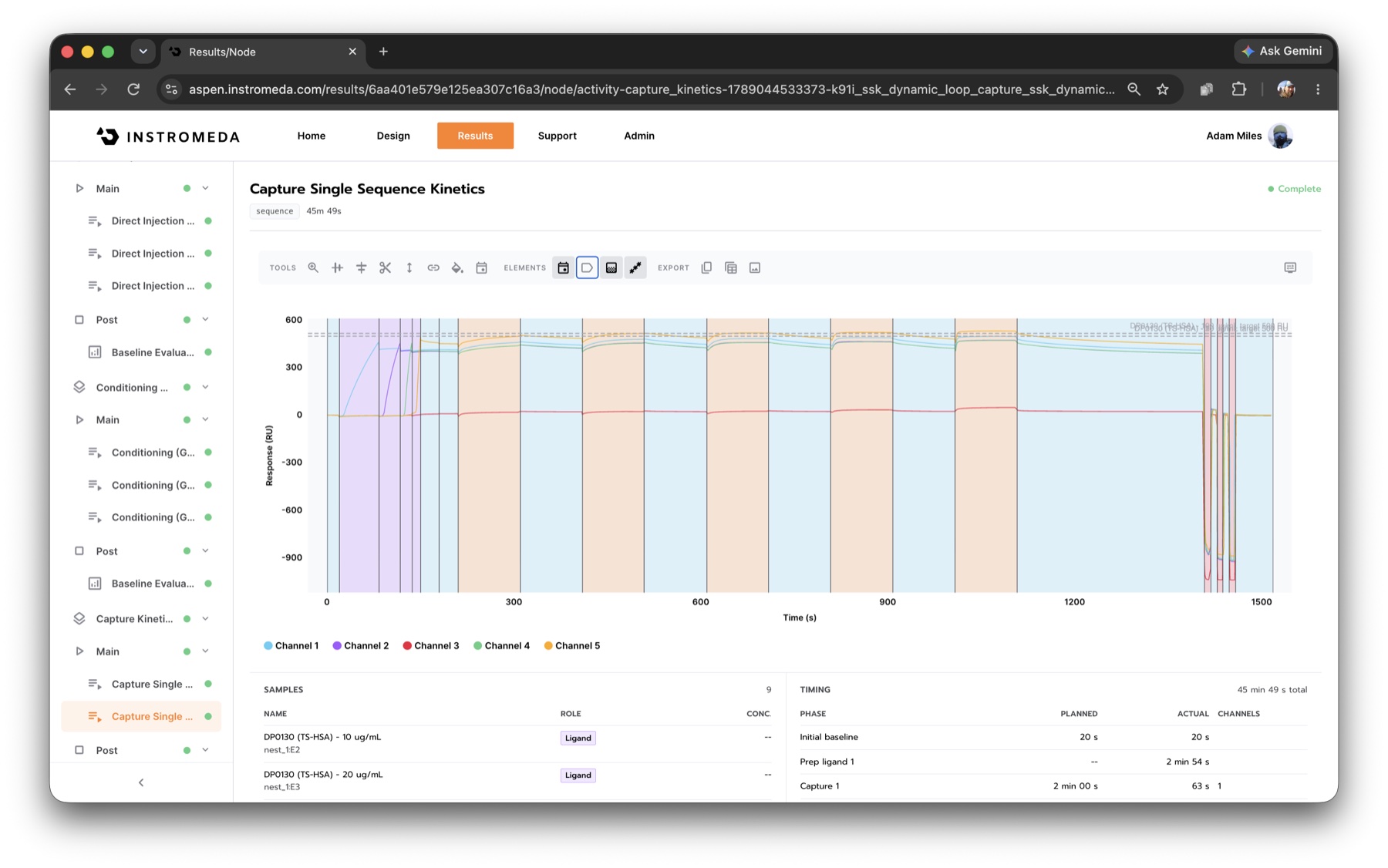Screen dimensions: 1388x868
Task: Toggle shaded regions element display
Action: coord(611,267)
